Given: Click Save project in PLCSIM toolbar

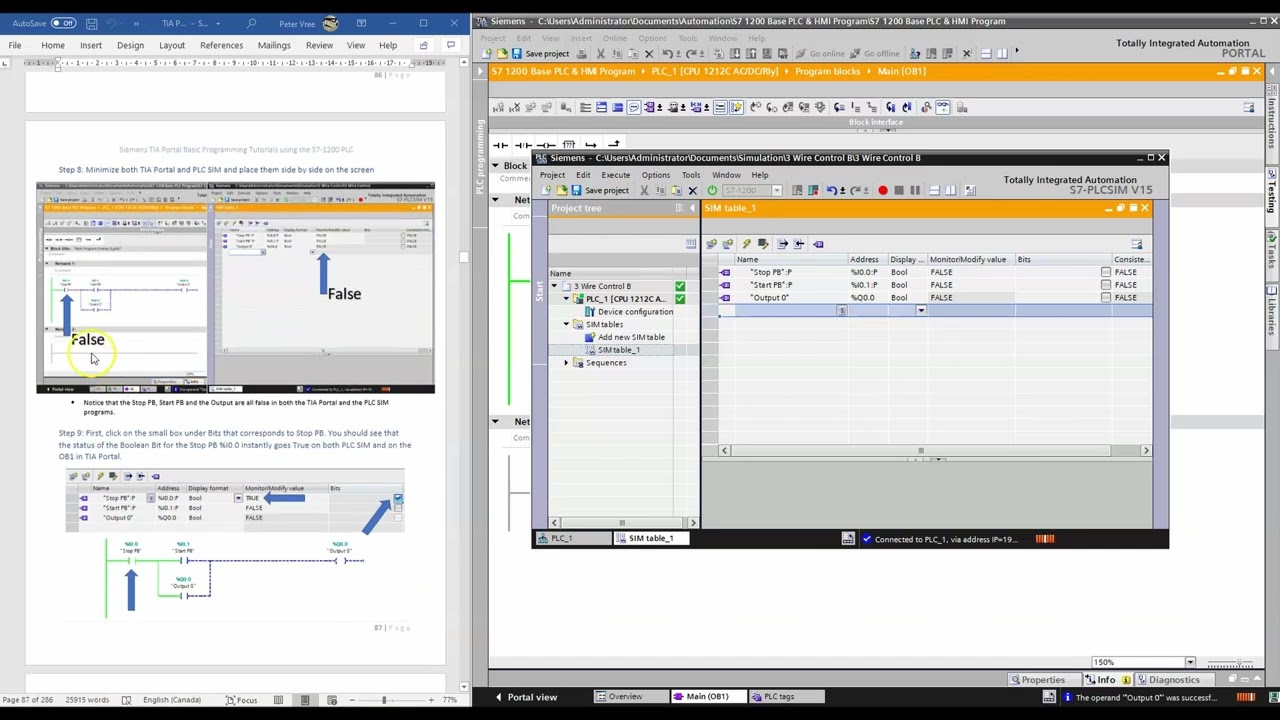Looking at the screenshot, I should (x=600, y=190).
